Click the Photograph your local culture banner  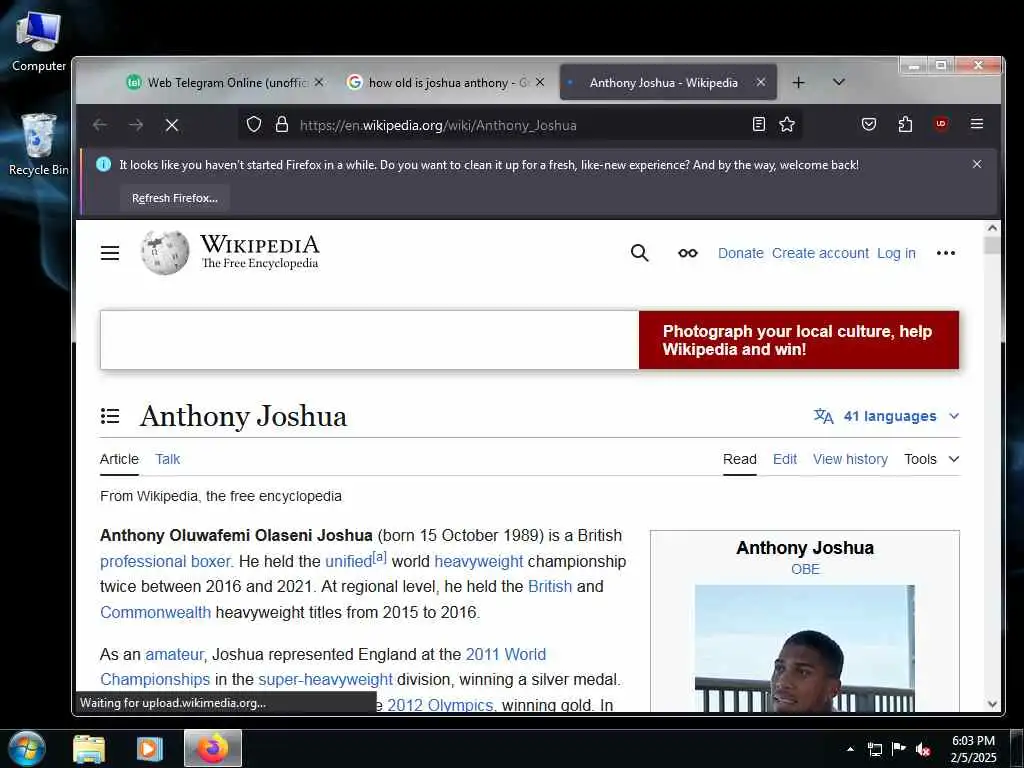(530, 340)
